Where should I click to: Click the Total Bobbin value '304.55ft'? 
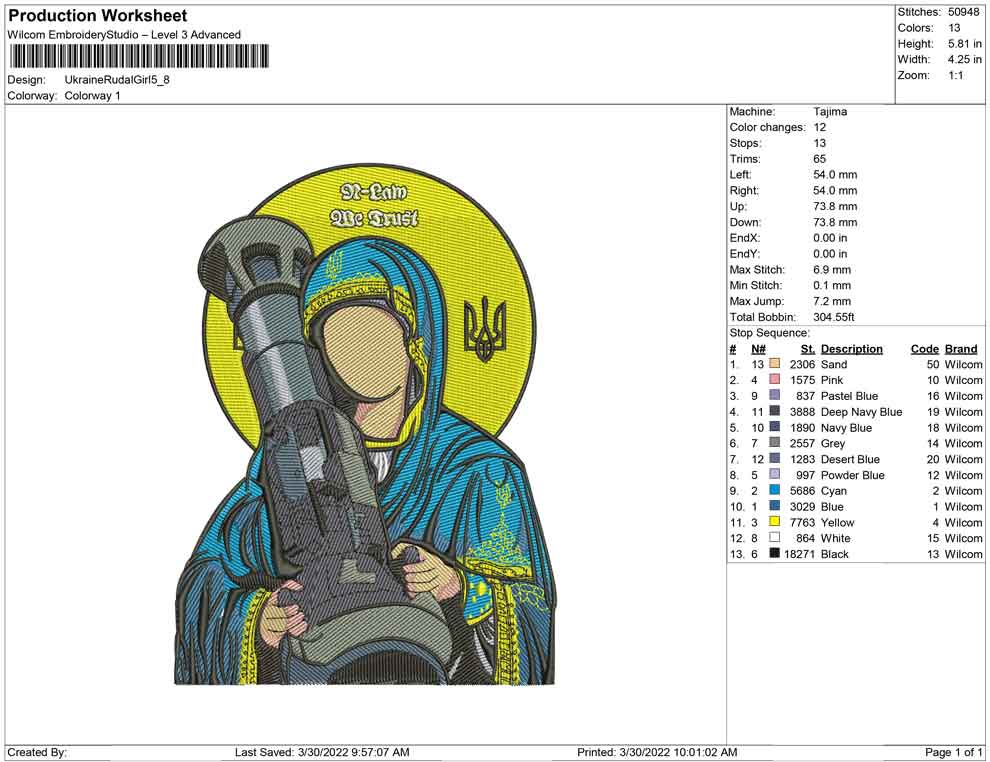coord(833,317)
